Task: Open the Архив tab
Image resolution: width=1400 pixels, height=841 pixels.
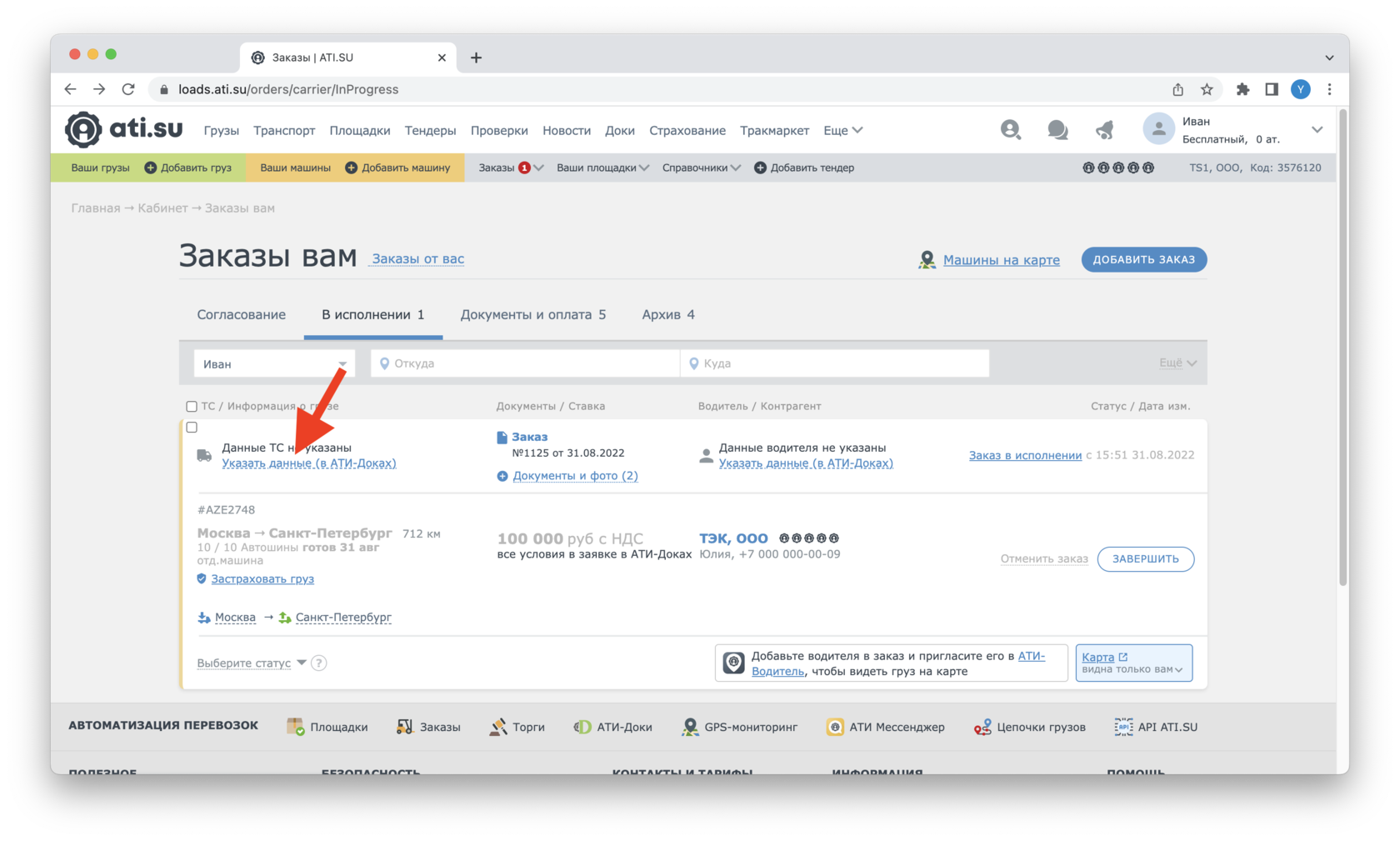Action: 668,314
